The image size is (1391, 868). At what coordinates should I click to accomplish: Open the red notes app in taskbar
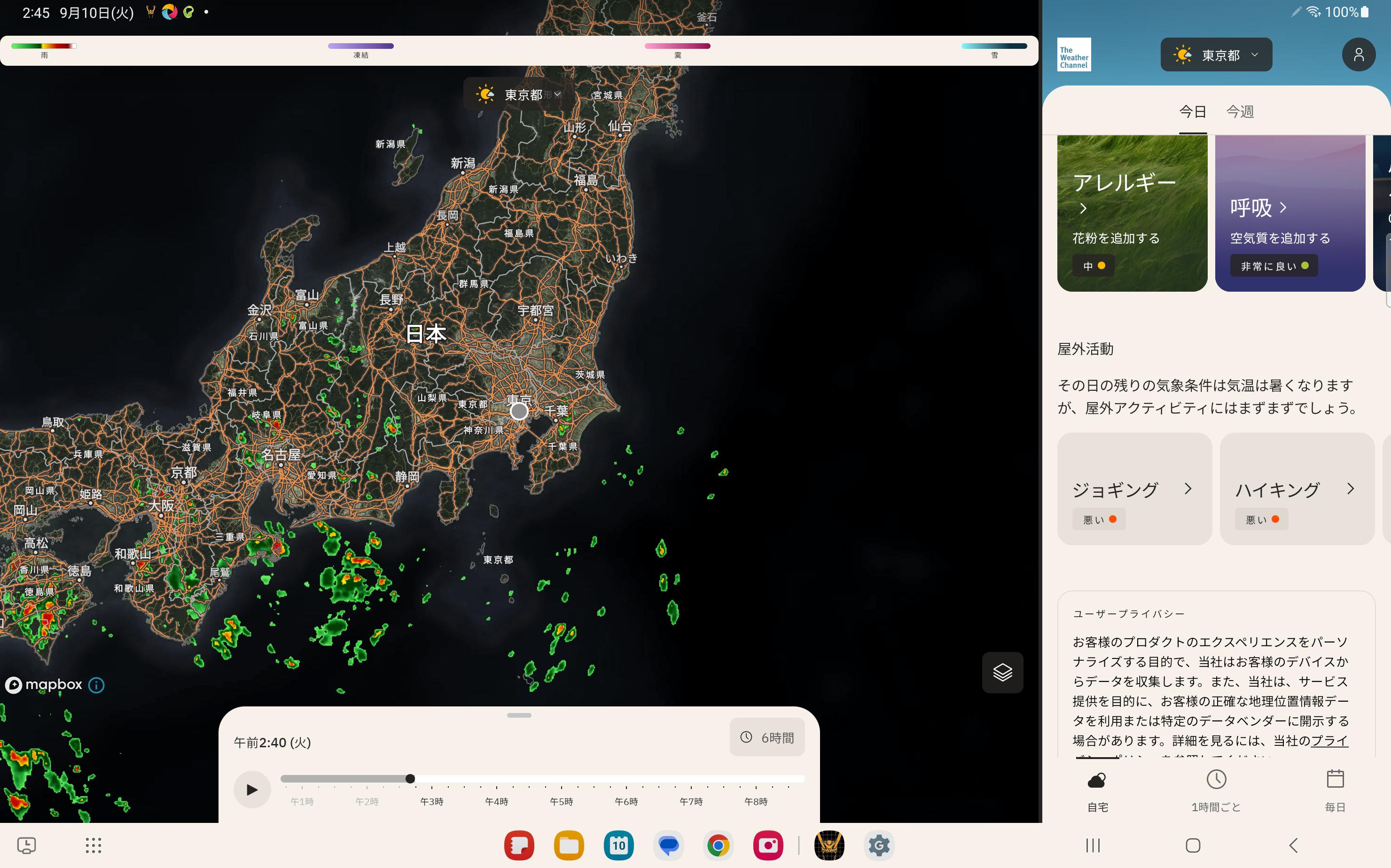(519, 845)
